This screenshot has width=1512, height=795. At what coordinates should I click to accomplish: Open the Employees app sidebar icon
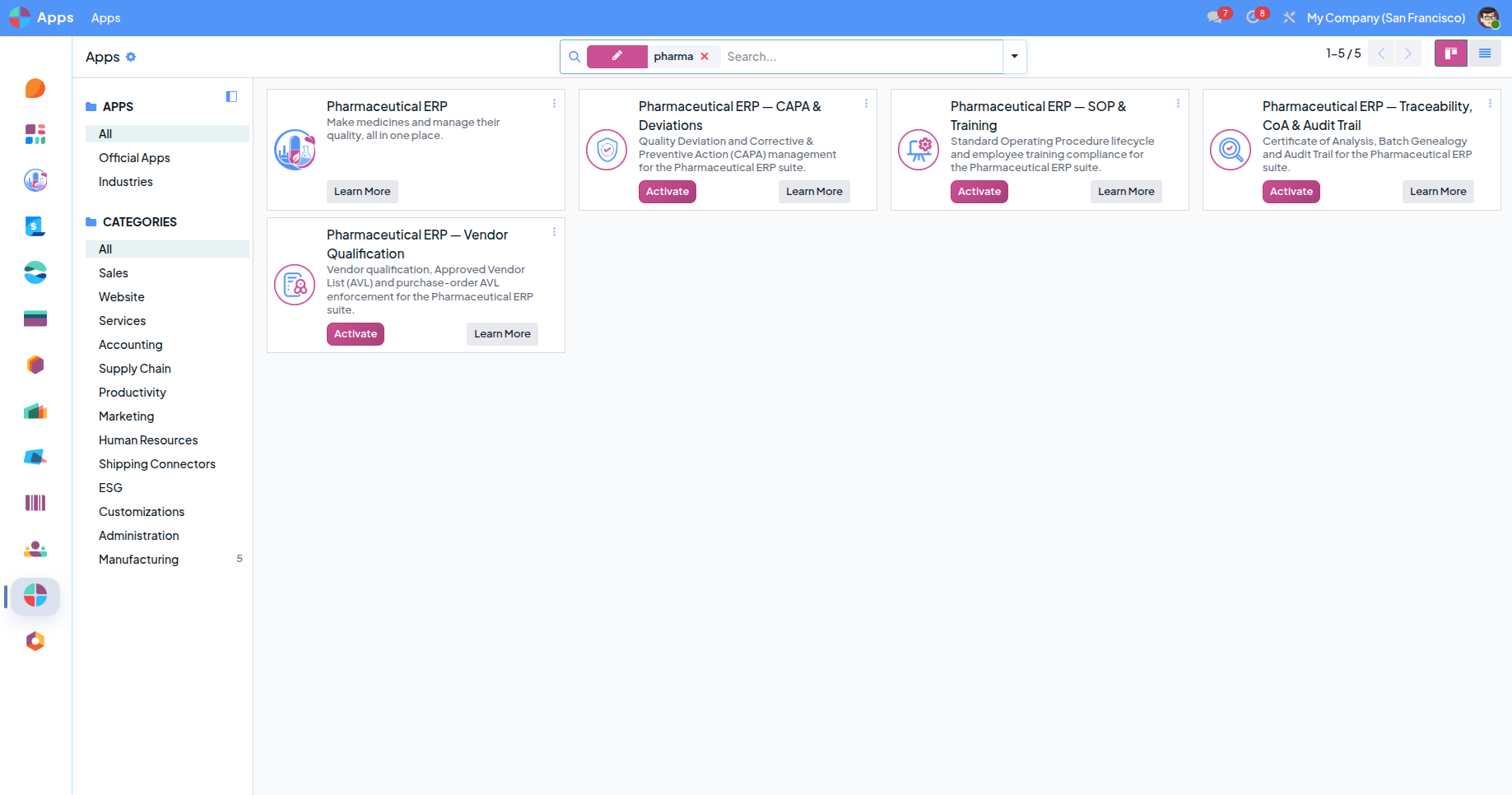pyautogui.click(x=35, y=549)
